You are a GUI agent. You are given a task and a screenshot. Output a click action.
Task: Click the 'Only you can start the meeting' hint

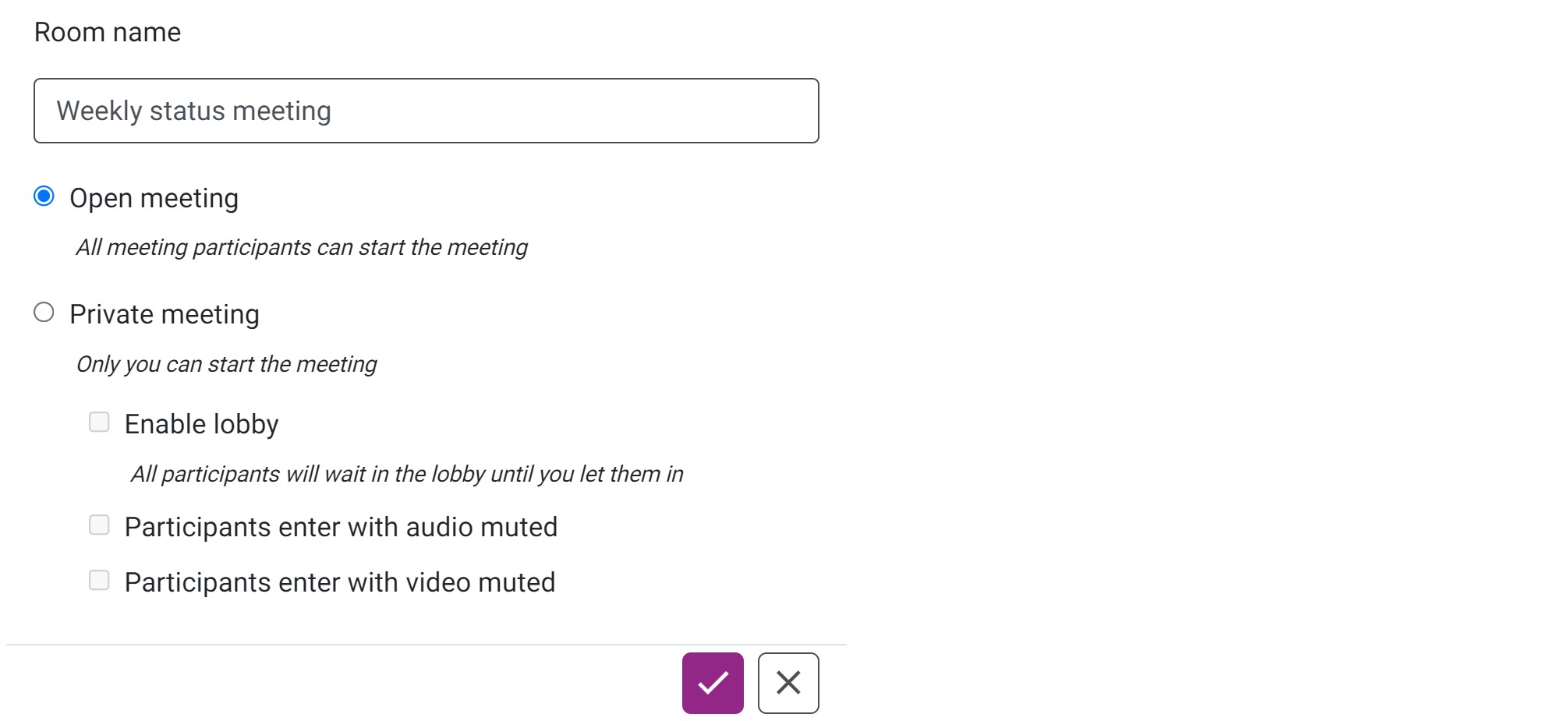pos(226,364)
